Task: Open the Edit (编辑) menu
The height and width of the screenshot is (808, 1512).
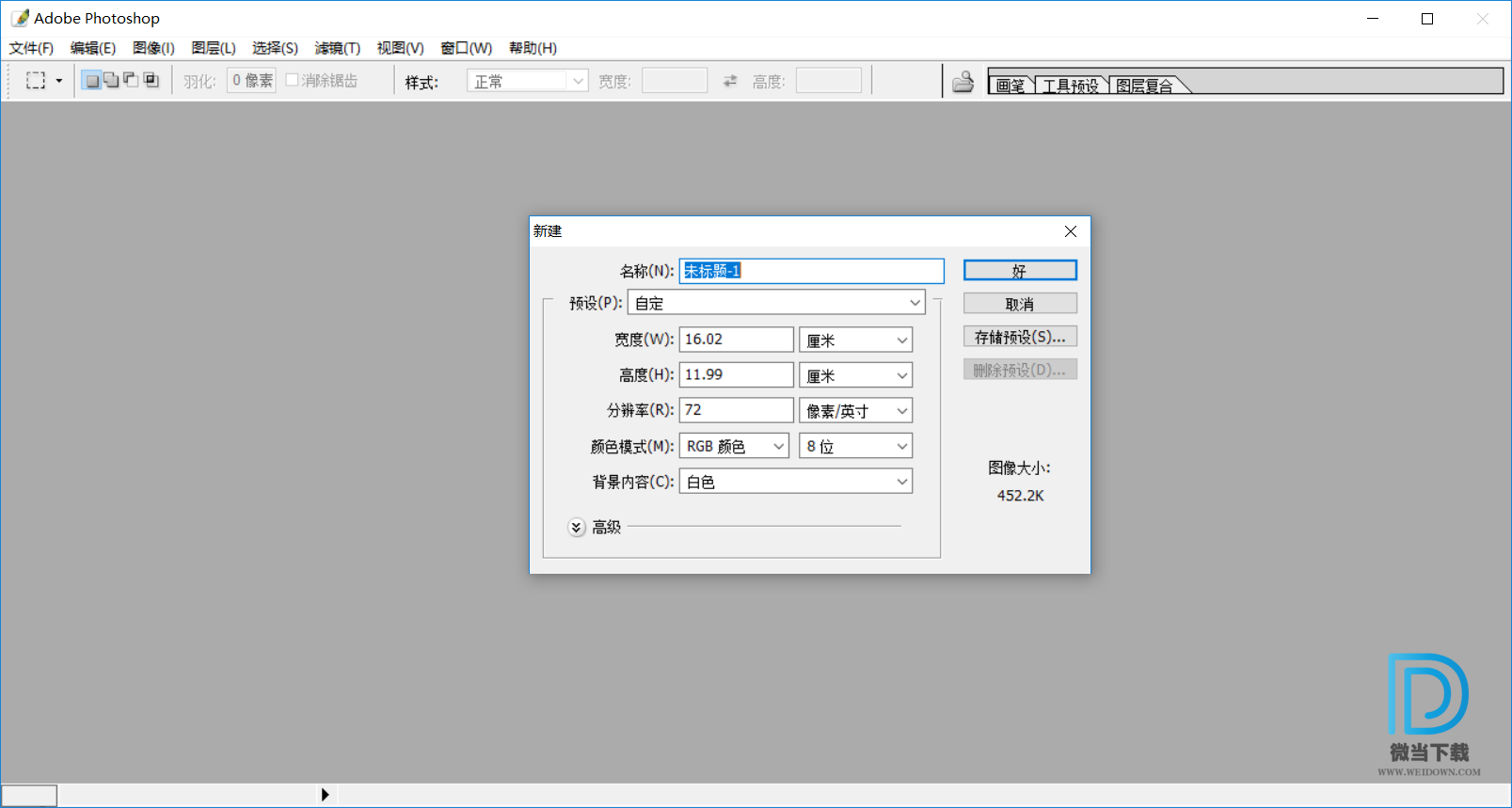Action: [x=93, y=48]
